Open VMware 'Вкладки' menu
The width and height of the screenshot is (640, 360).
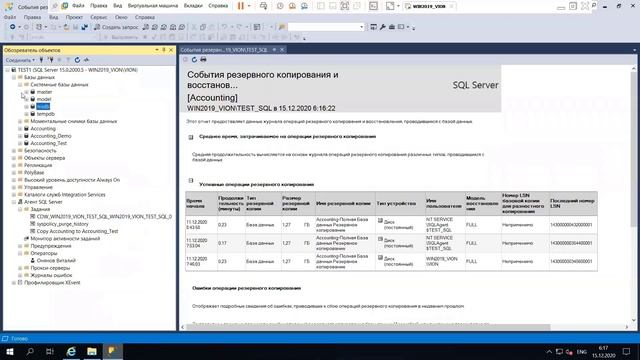[193, 6]
